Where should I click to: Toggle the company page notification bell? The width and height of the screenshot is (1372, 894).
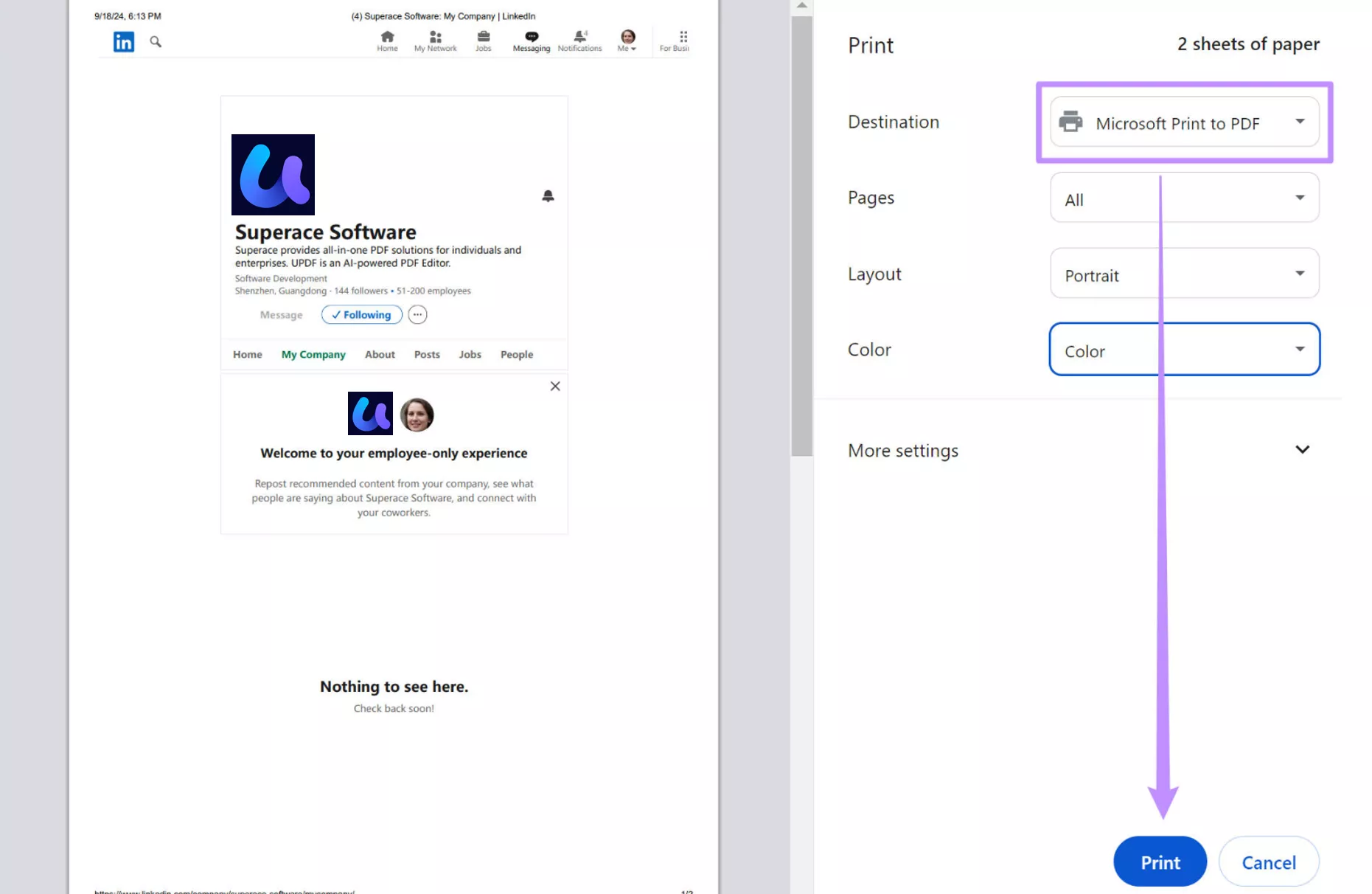click(548, 195)
